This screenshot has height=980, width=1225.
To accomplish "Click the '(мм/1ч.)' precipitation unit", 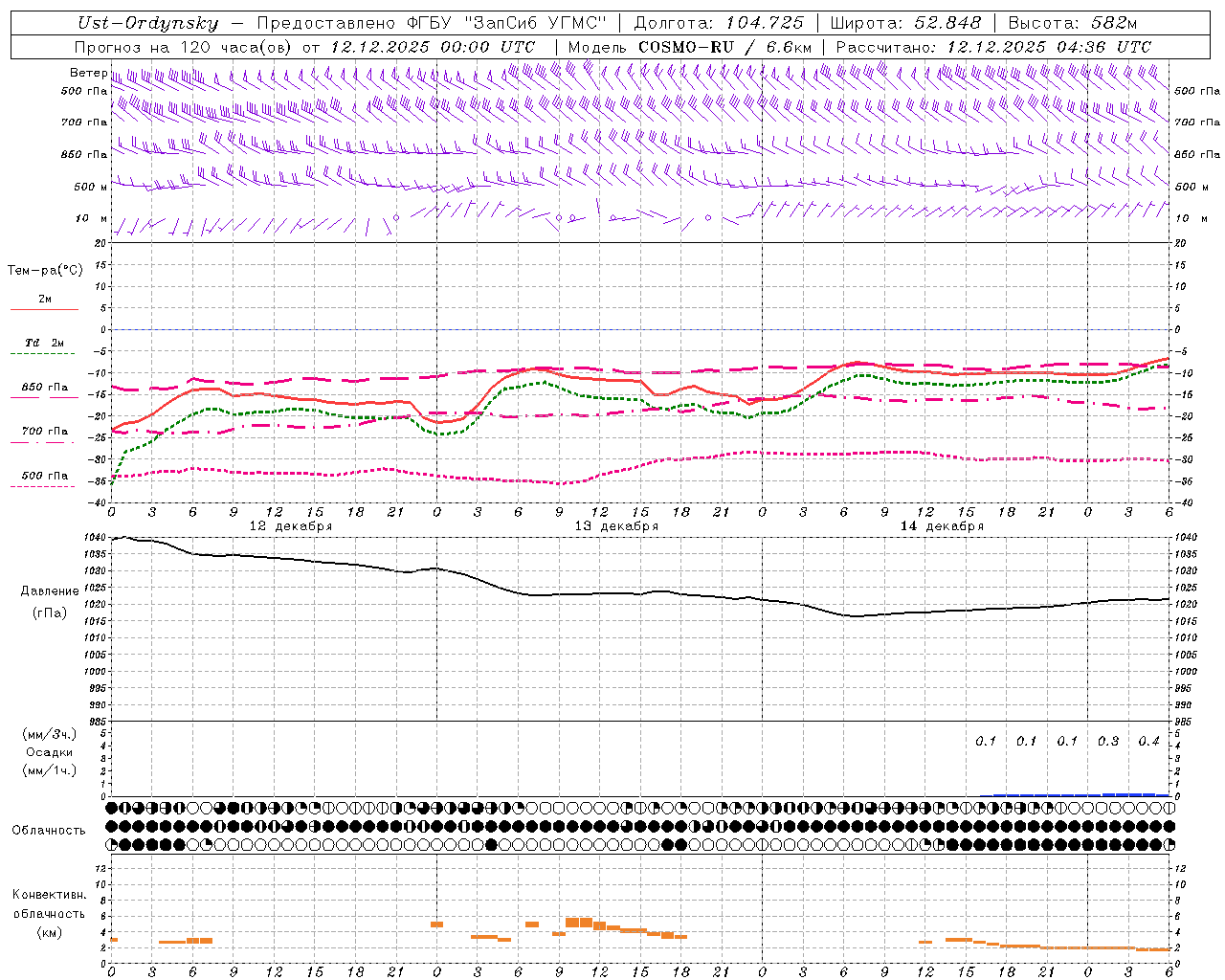I will (x=49, y=770).
